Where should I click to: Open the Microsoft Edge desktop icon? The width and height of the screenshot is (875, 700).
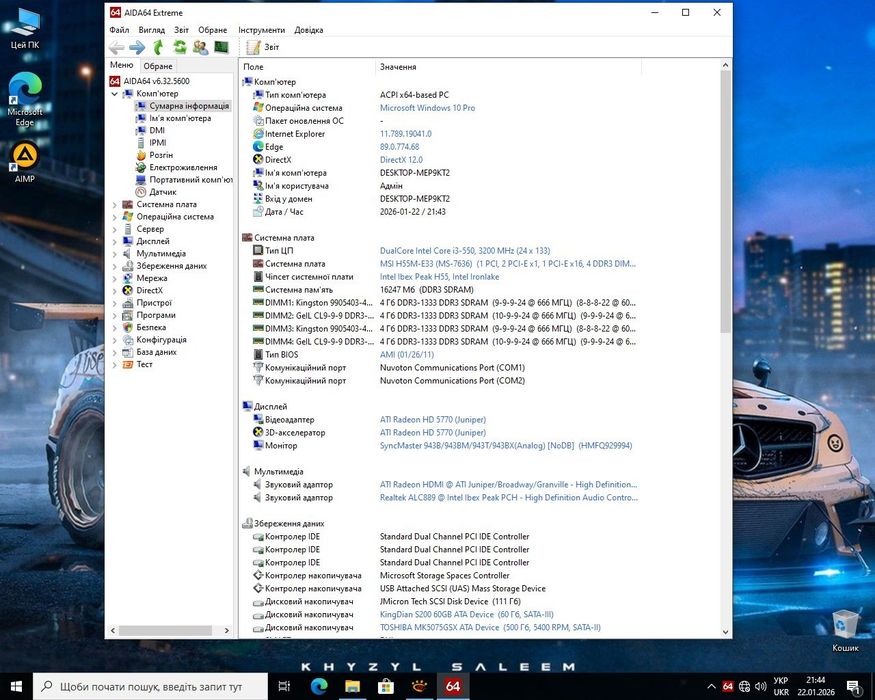25,99
